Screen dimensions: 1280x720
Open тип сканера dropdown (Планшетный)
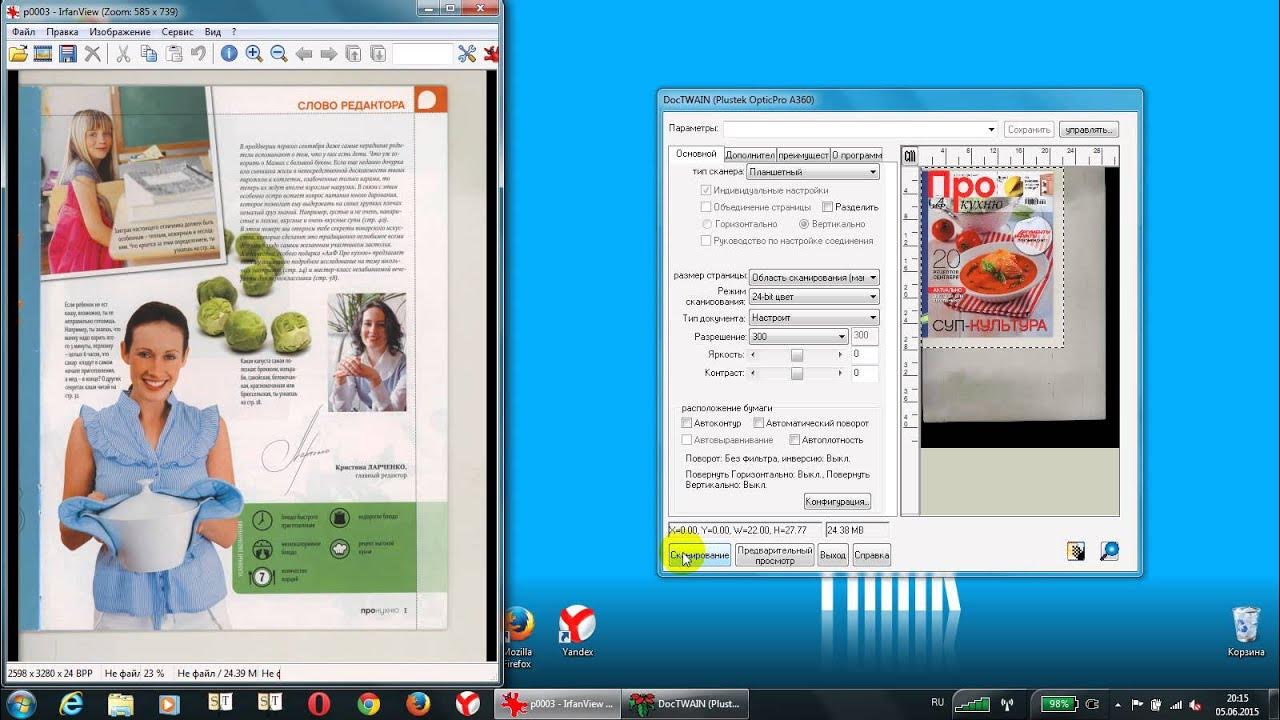coord(813,172)
